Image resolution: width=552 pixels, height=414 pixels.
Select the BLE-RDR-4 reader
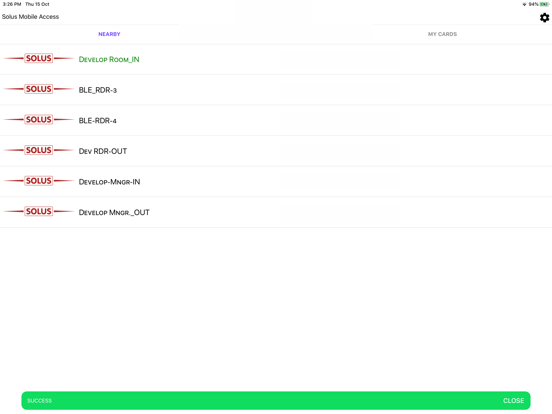click(276, 120)
